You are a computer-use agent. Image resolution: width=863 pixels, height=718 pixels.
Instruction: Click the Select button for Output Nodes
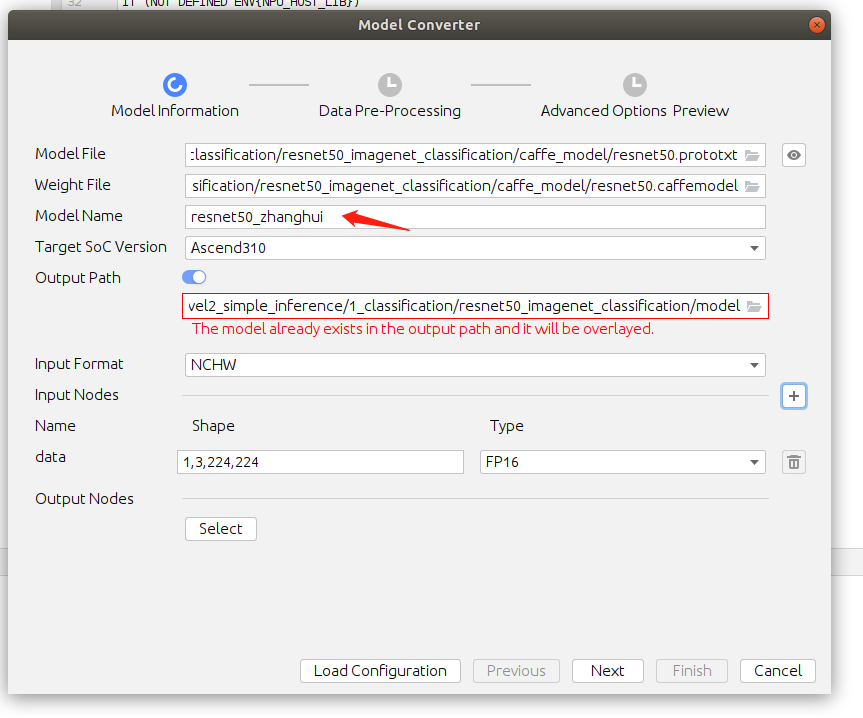[x=221, y=529]
